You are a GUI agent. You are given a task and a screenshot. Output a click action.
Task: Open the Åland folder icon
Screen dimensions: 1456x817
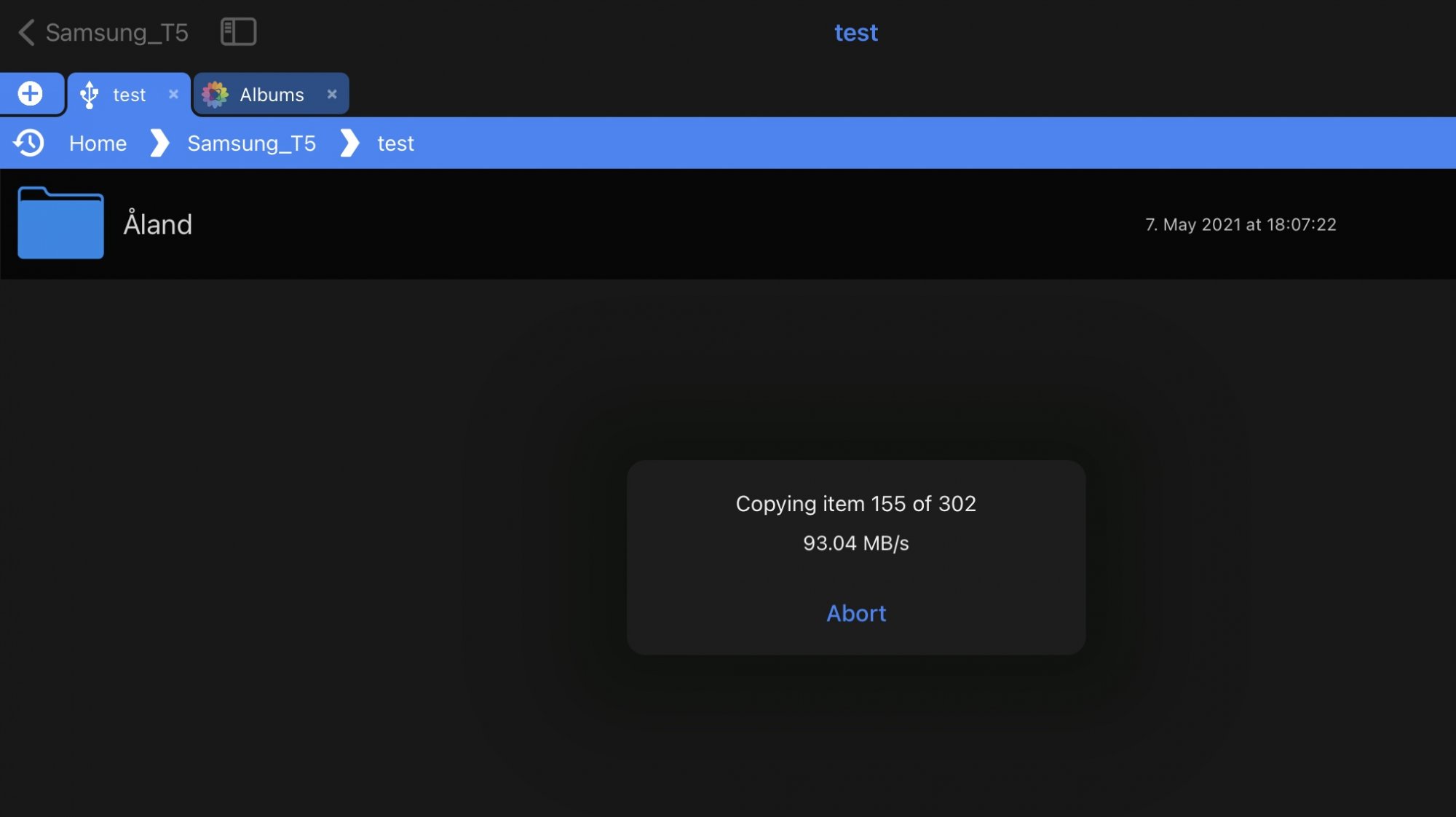pyautogui.click(x=60, y=223)
